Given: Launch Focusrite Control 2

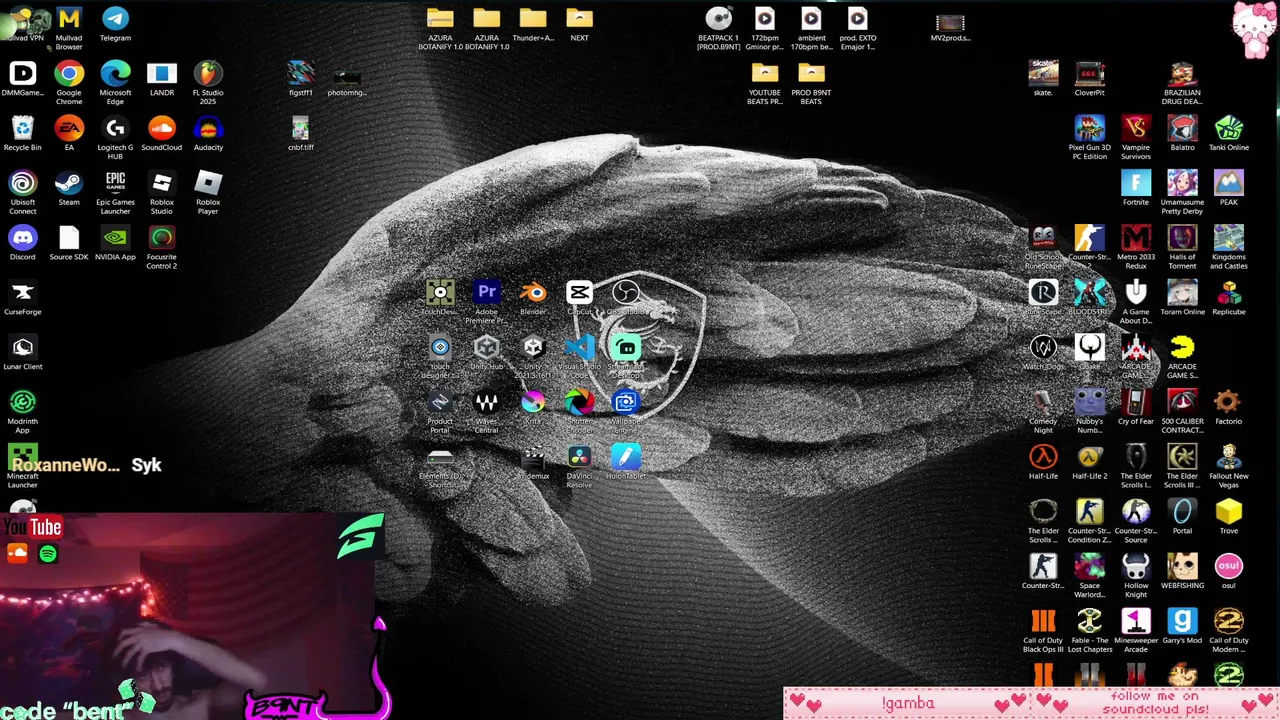Looking at the screenshot, I should tap(161, 238).
